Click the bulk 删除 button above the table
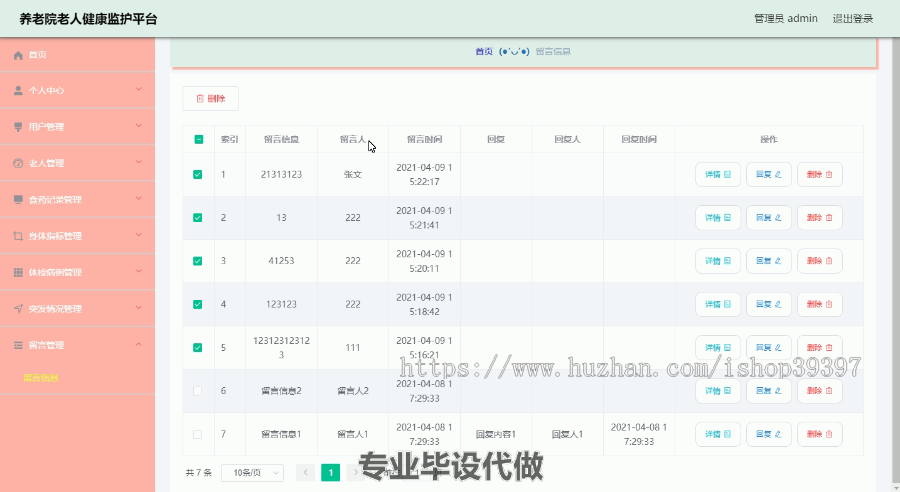The width and height of the screenshot is (900, 492). pos(211,99)
